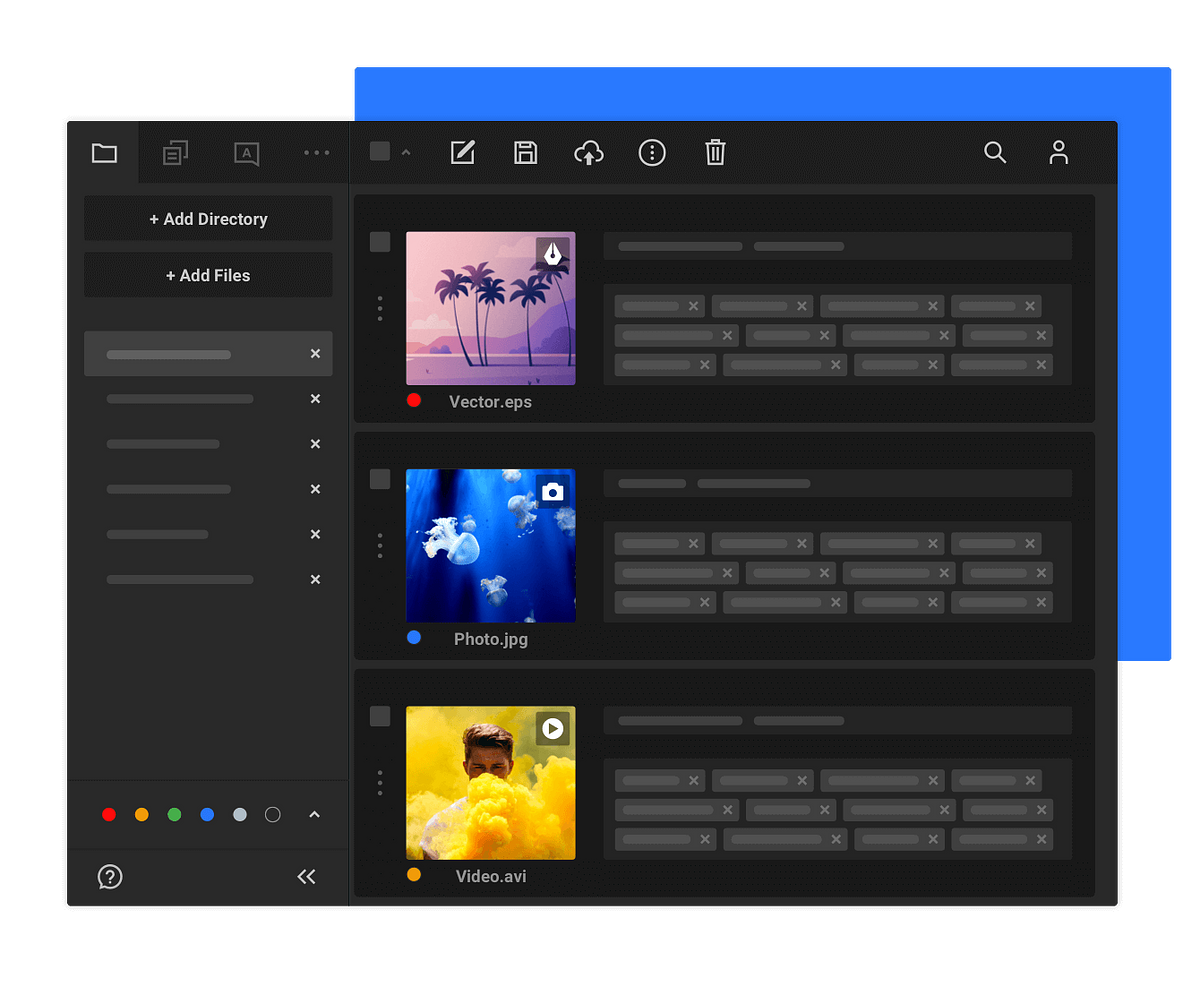Screen dimensions: 1200x996
Task: Open help with the question mark icon
Action: [110, 877]
